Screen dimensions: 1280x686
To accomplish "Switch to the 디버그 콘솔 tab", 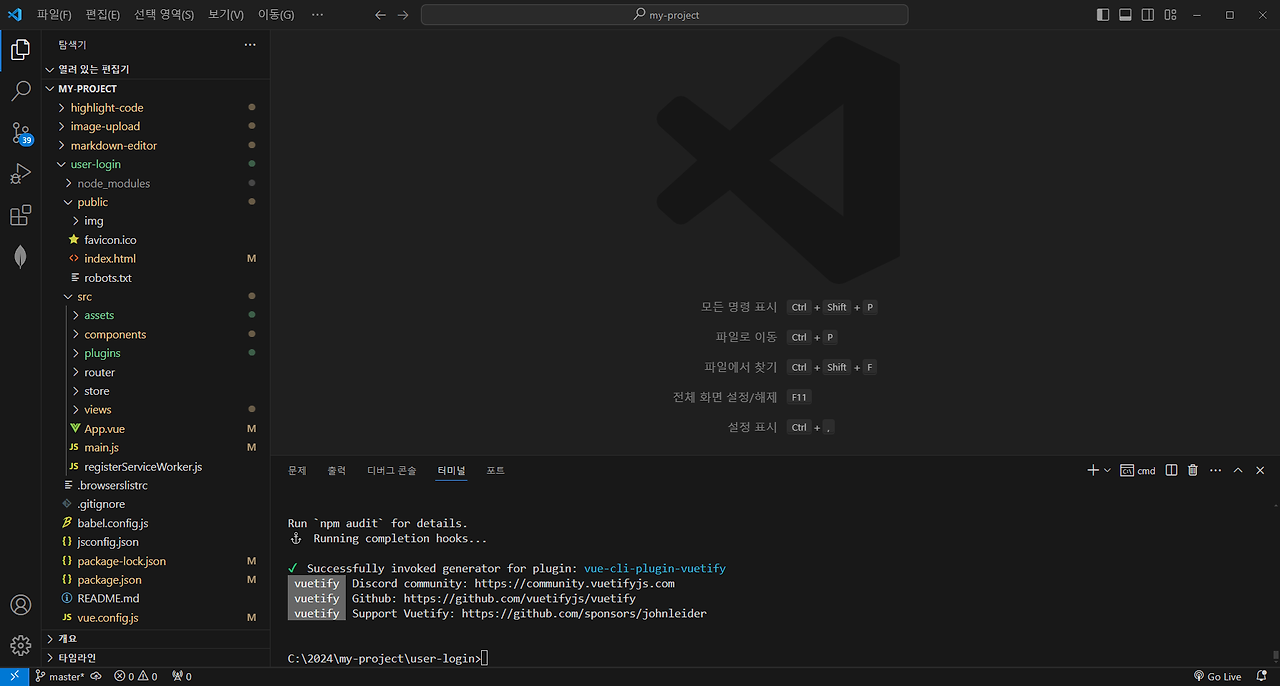I will click(x=391, y=470).
